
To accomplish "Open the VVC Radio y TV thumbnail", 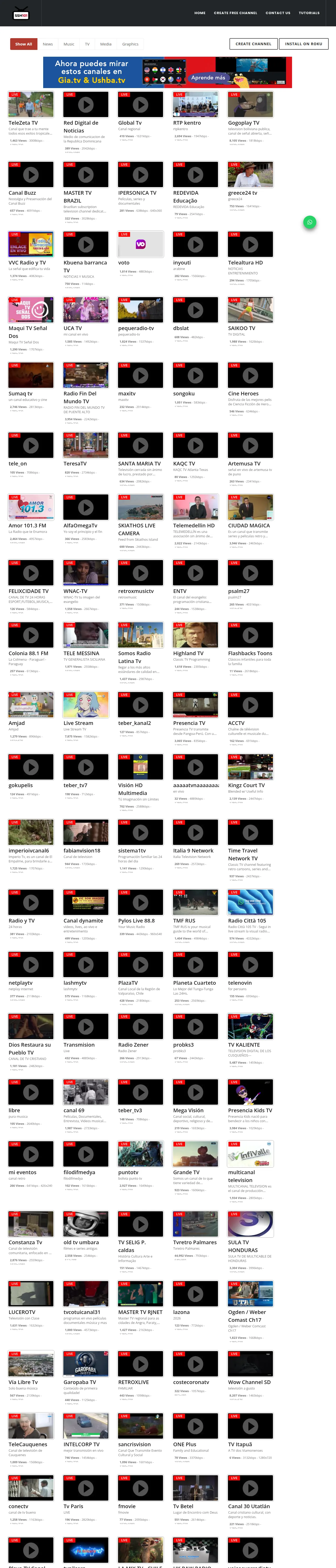I will tap(31, 244).
